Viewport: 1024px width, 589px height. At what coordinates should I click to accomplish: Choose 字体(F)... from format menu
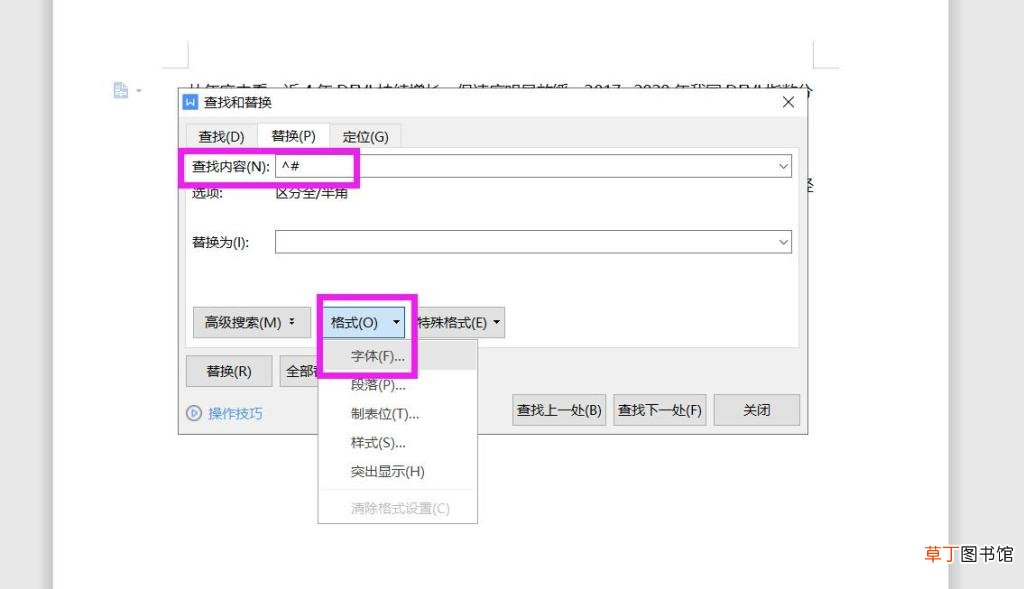(x=397, y=357)
